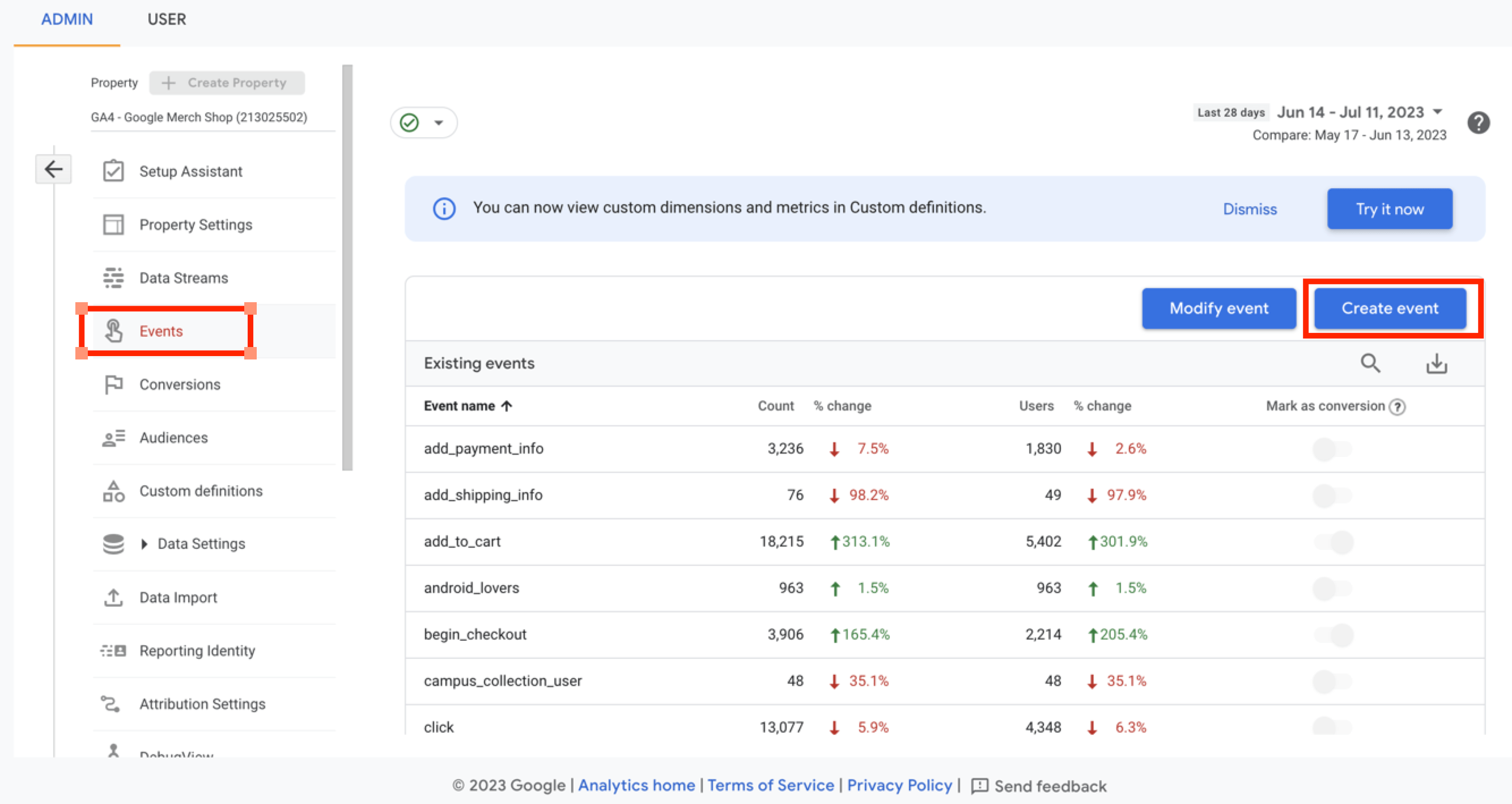Toggle conversion for campus_collection_user
Image resolution: width=1512 pixels, height=804 pixels.
pyautogui.click(x=1332, y=682)
